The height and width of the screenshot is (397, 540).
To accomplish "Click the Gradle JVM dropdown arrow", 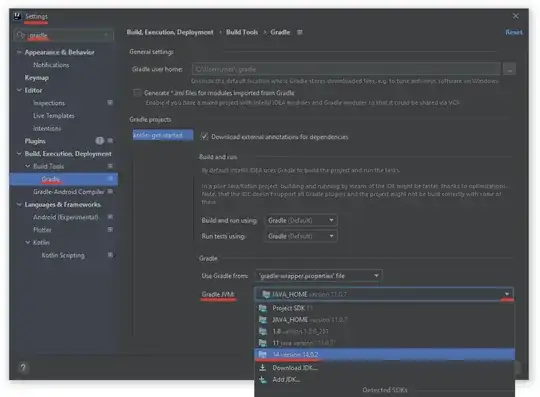I will [507, 294].
